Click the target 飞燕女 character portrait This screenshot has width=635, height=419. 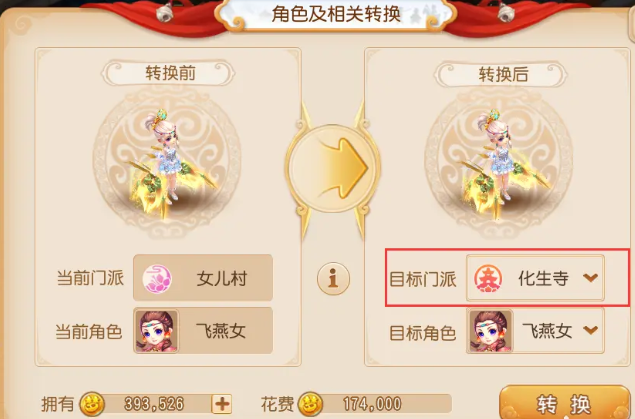pos(490,331)
